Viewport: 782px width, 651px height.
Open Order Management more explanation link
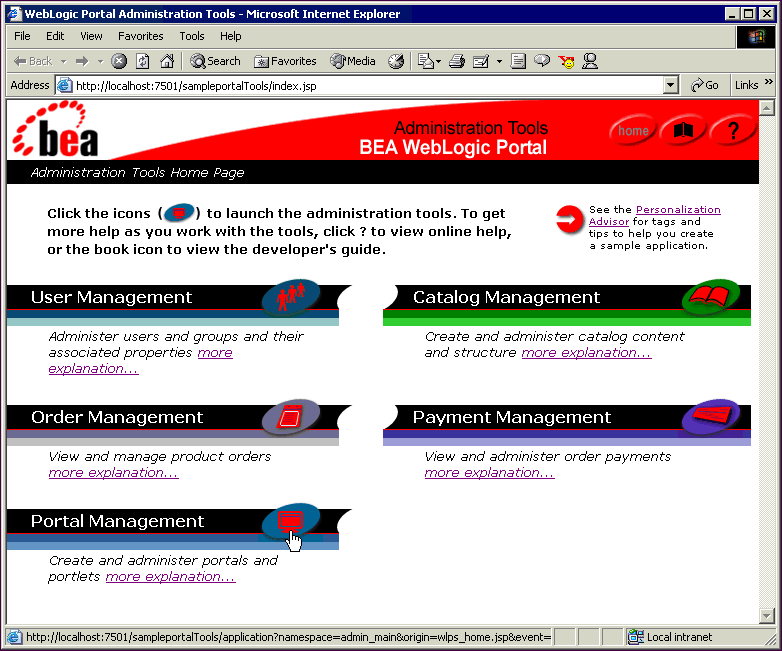point(113,472)
